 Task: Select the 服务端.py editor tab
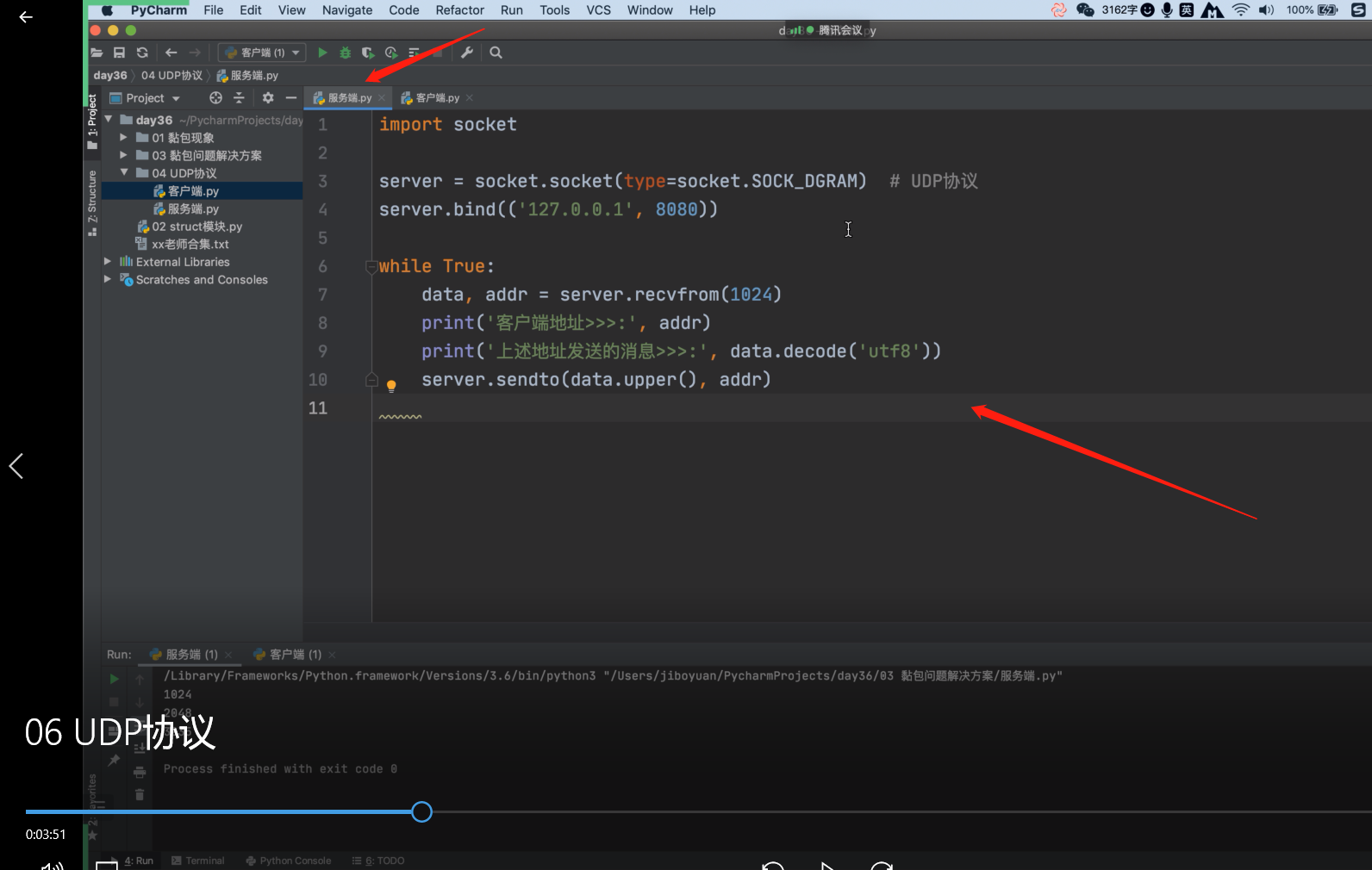[x=349, y=98]
